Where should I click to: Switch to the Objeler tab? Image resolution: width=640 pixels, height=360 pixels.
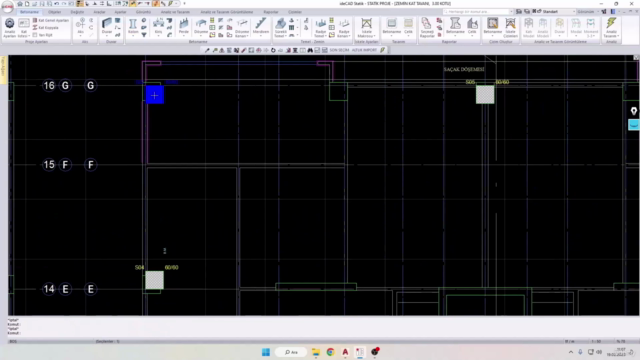pyautogui.click(x=55, y=12)
